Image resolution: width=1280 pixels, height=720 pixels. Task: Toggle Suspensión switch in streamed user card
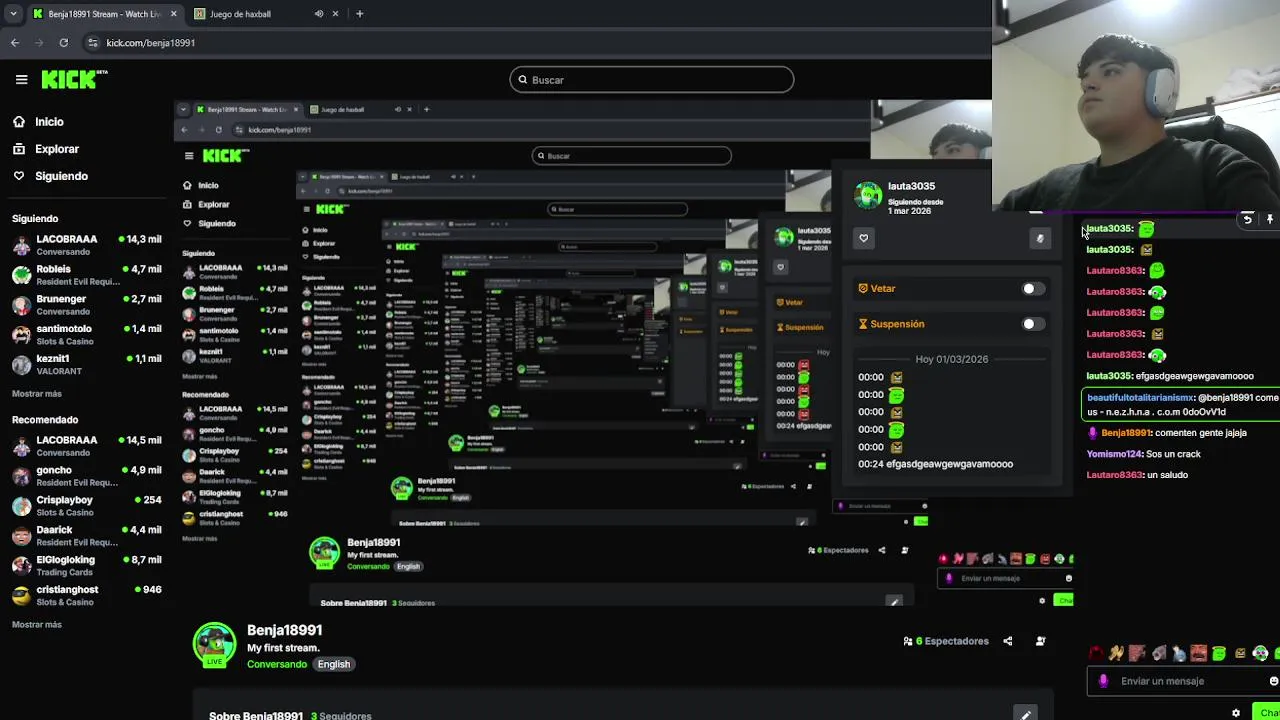click(1032, 324)
